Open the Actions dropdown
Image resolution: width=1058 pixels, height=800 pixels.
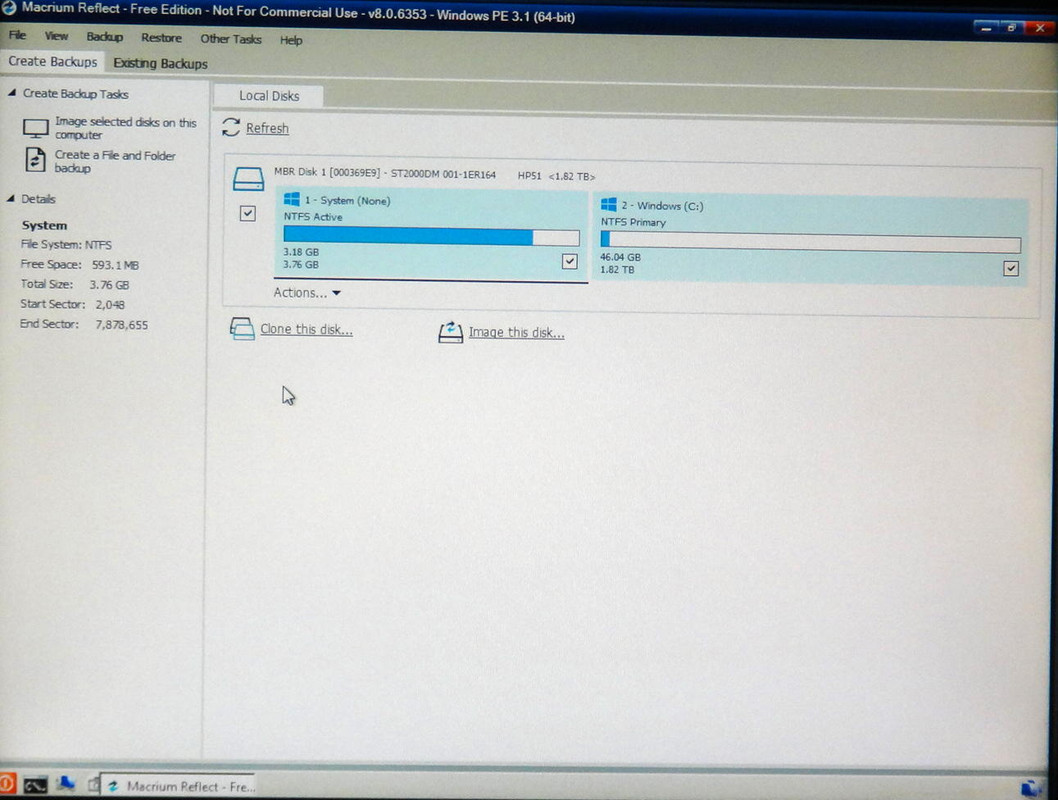click(307, 292)
